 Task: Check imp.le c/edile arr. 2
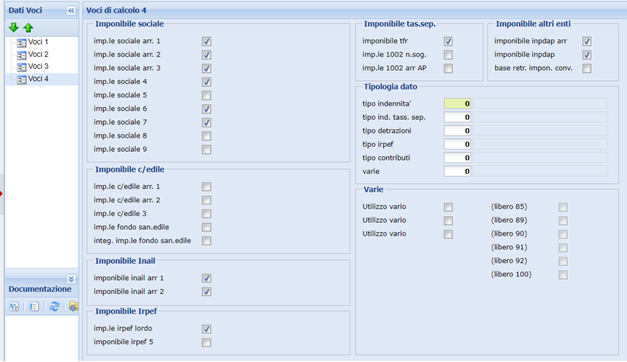(x=206, y=200)
